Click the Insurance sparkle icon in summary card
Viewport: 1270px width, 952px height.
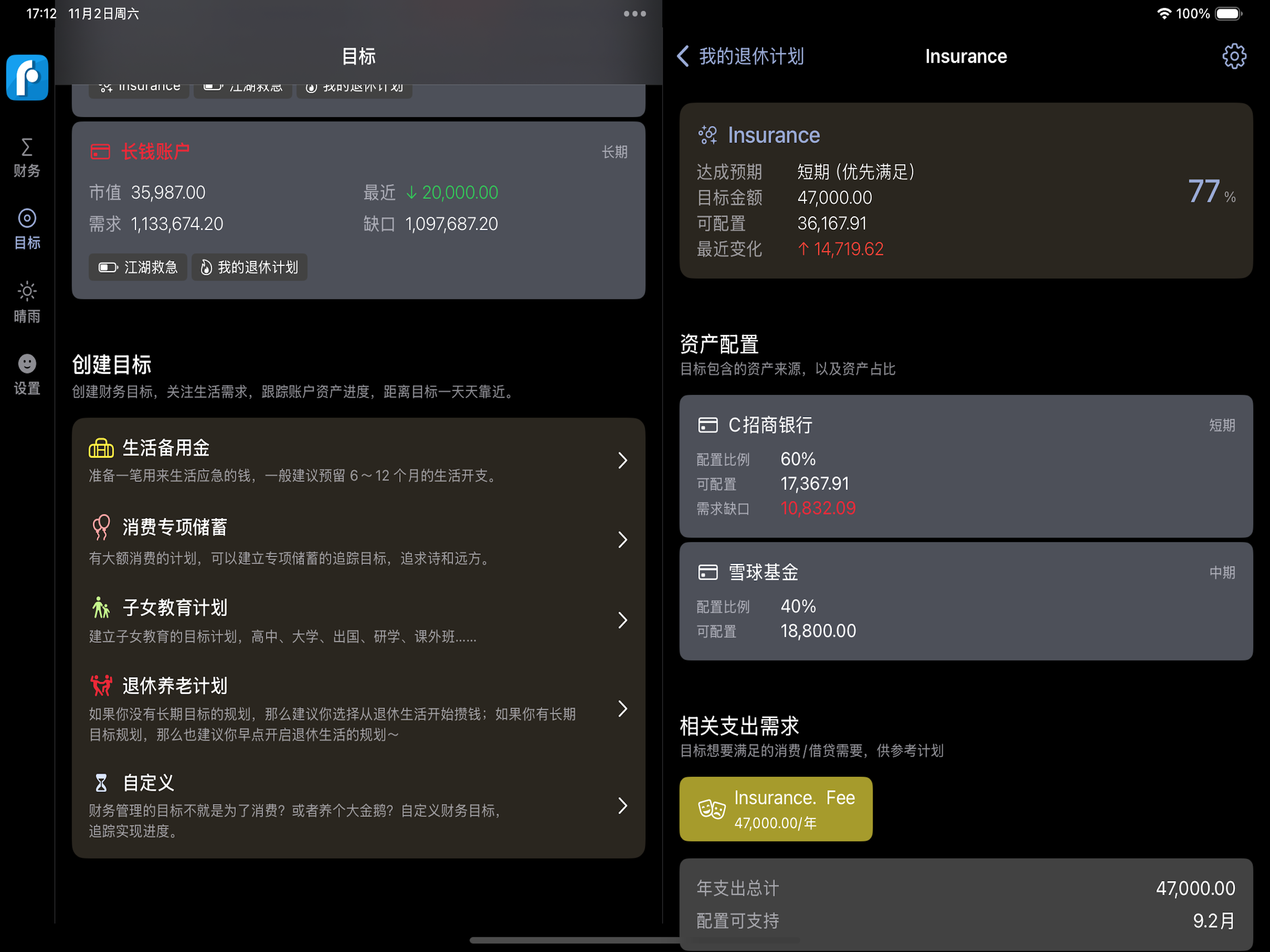707,136
